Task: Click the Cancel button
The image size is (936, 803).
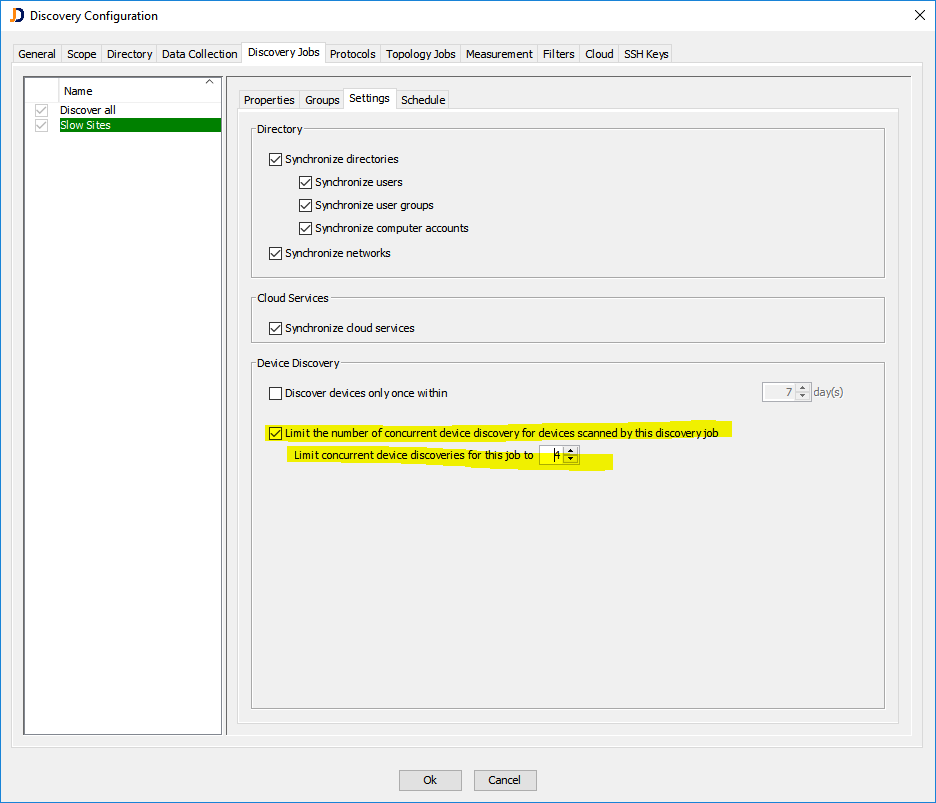Action: [504, 780]
